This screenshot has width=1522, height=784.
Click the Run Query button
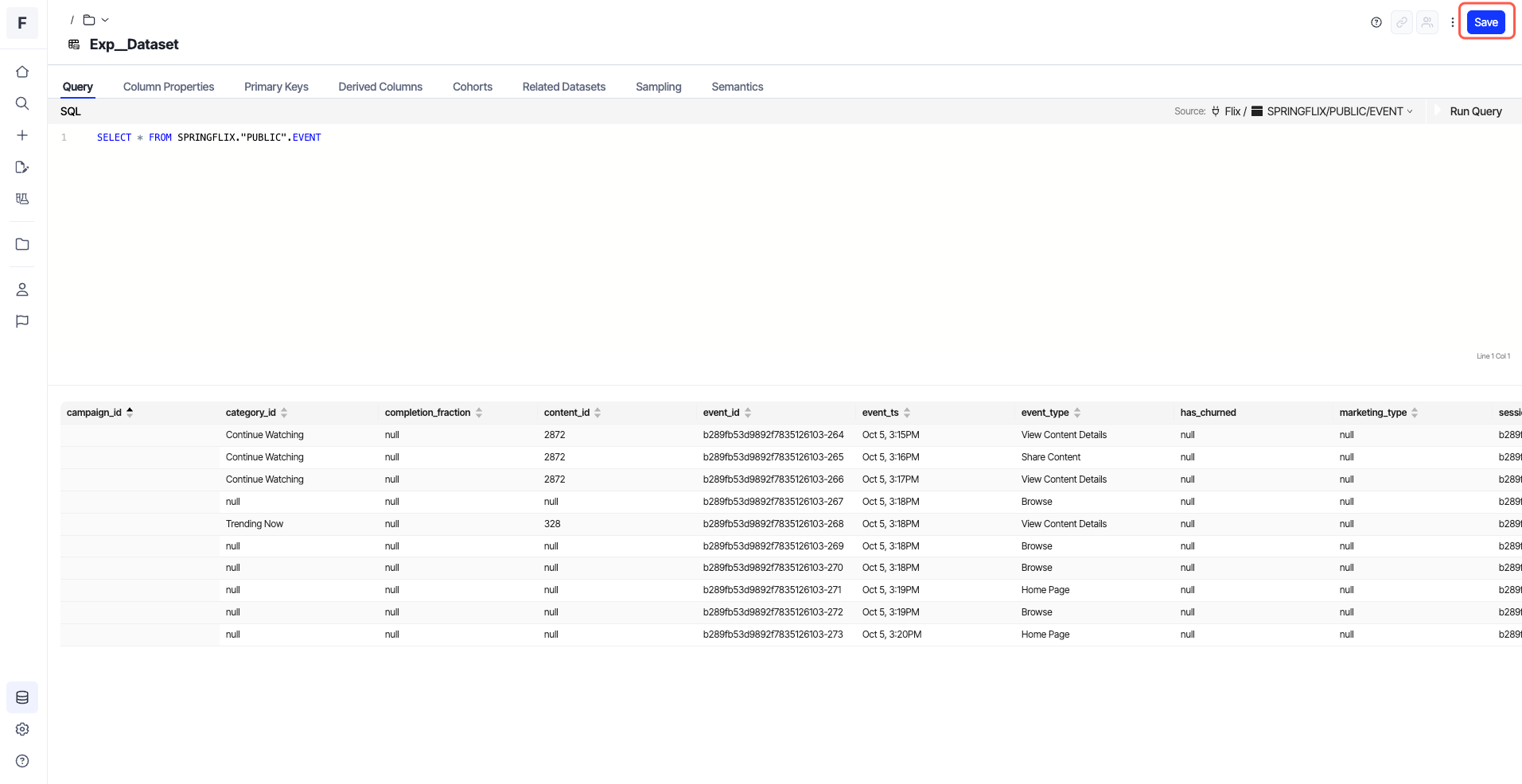[x=1475, y=111]
